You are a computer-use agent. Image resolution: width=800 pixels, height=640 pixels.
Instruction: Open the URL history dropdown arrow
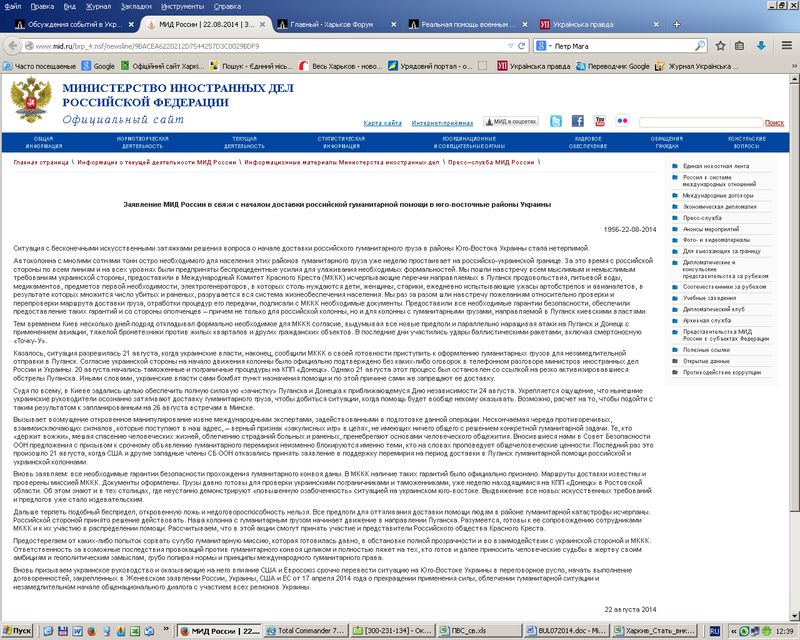511,46
